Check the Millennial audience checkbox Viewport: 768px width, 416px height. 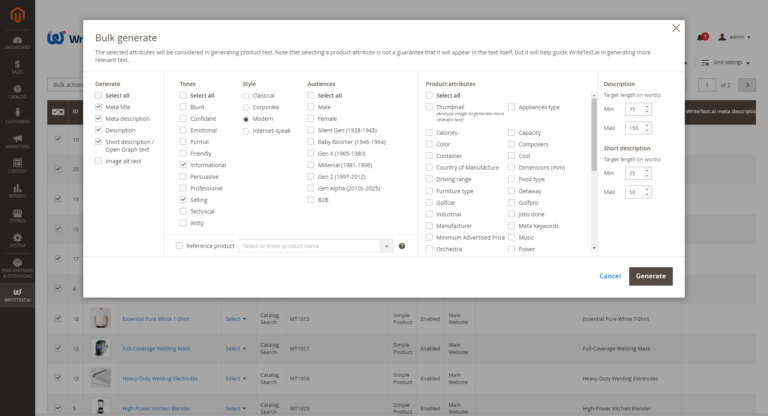coord(311,165)
